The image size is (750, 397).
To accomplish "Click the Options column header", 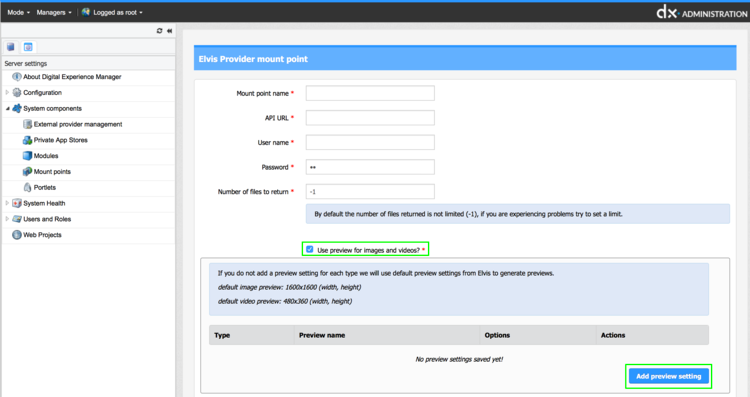I will tap(538, 335).
